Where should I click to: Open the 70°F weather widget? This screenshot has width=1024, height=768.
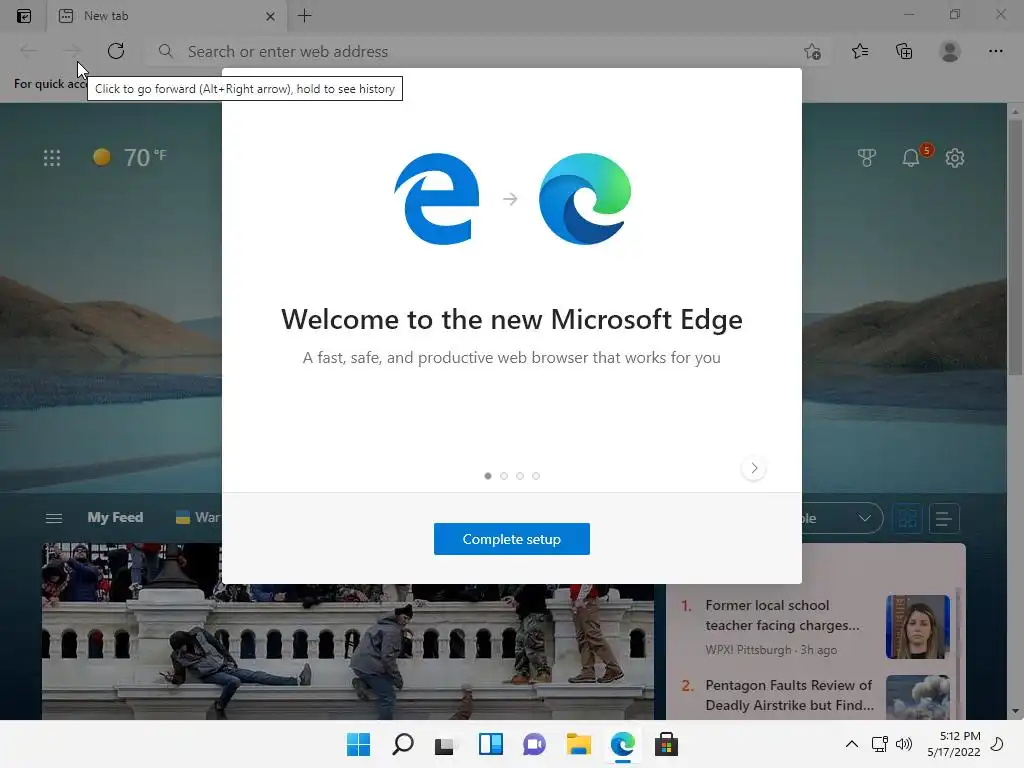(129, 157)
